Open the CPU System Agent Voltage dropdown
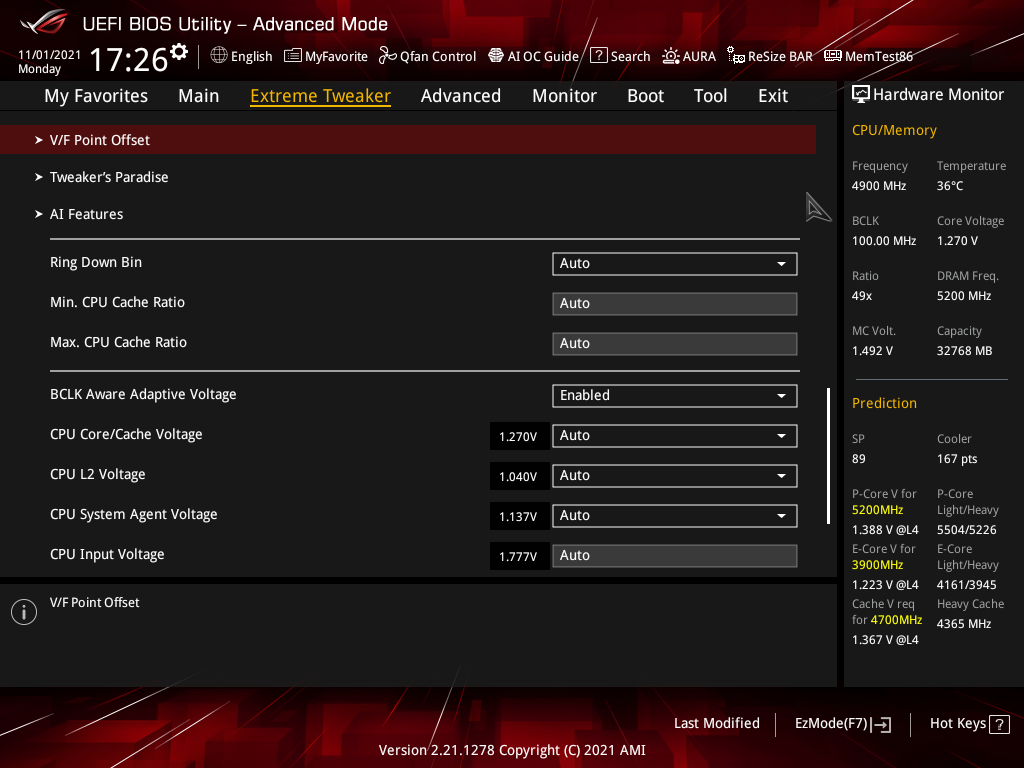1024x768 pixels. point(675,516)
